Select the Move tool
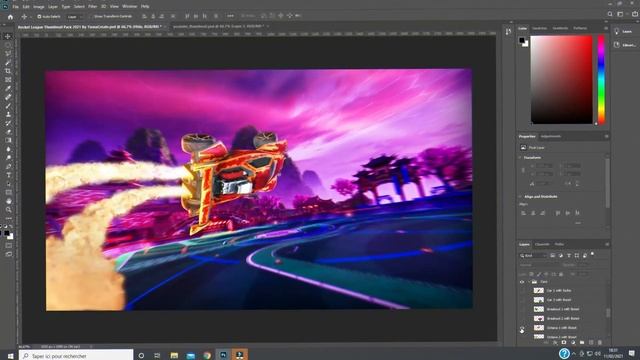640x360 pixels. tap(8, 36)
